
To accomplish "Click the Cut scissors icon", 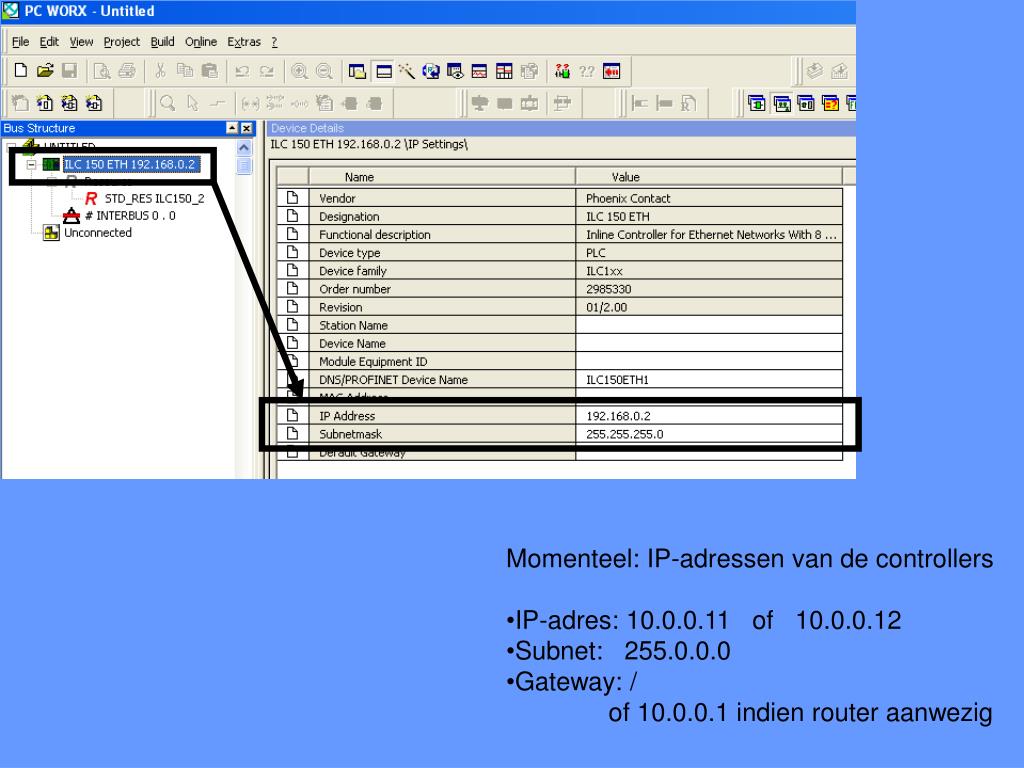I will pyautogui.click(x=160, y=71).
